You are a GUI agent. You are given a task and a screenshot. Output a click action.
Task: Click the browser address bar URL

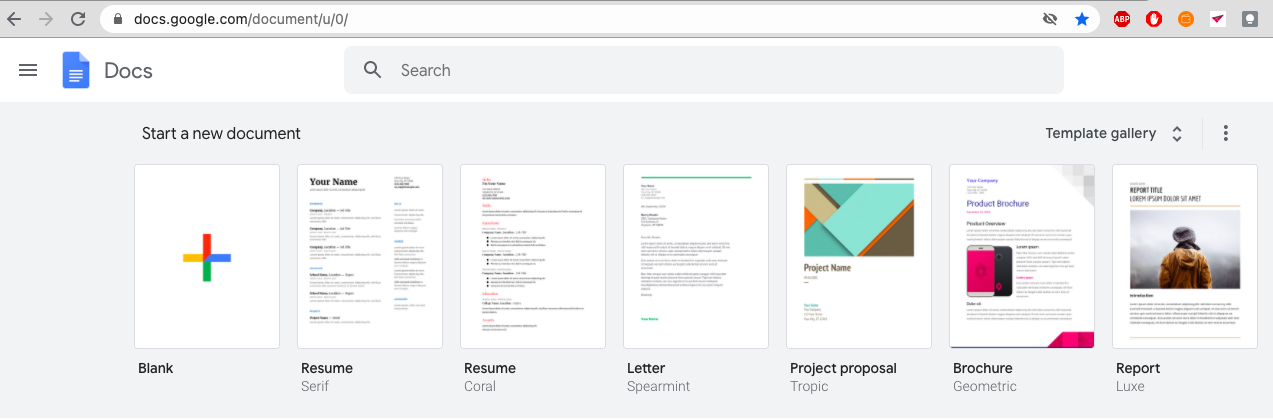[400, 19]
